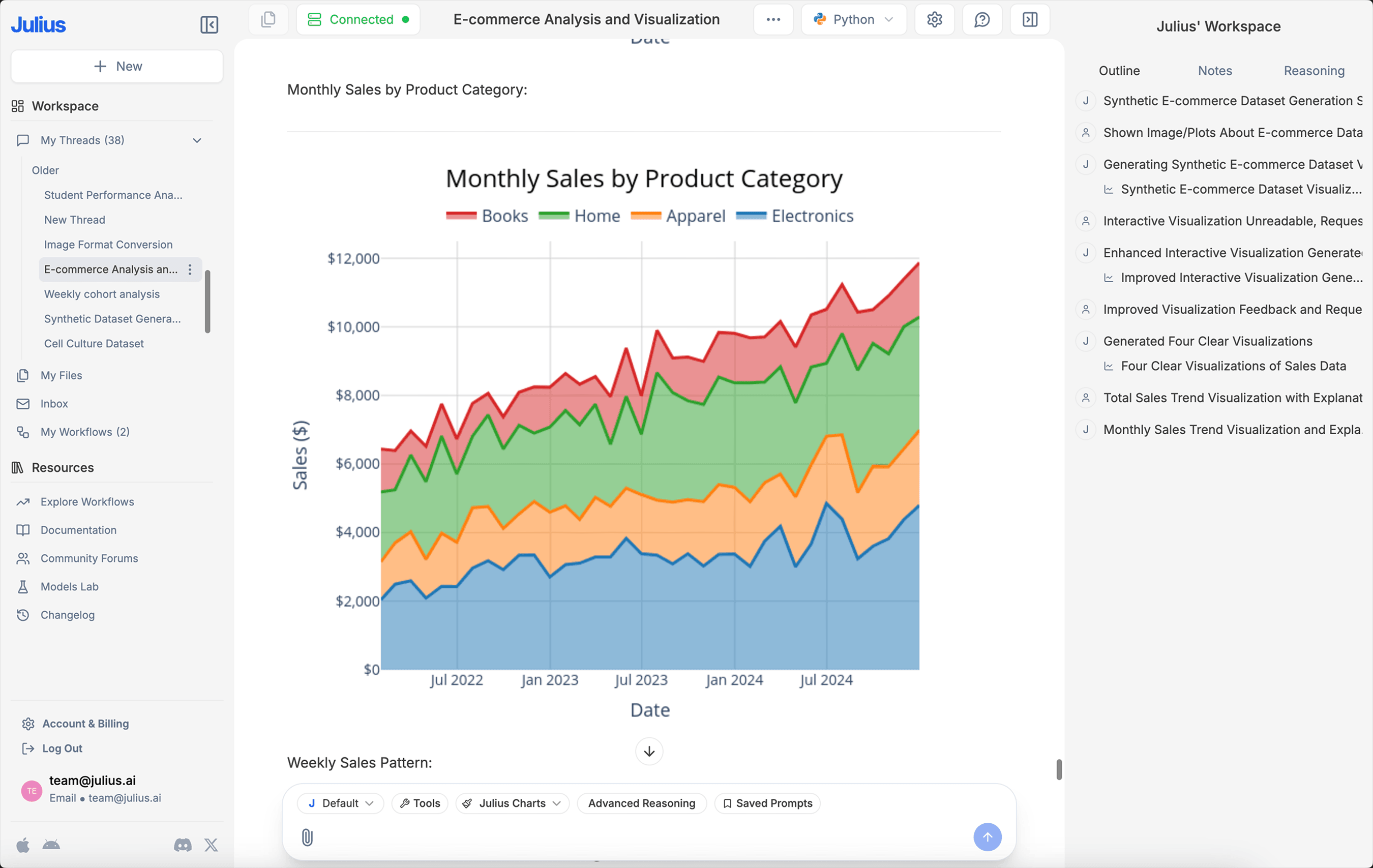Click the Log Out link
The height and width of the screenshot is (868, 1373).
pyautogui.click(x=62, y=748)
